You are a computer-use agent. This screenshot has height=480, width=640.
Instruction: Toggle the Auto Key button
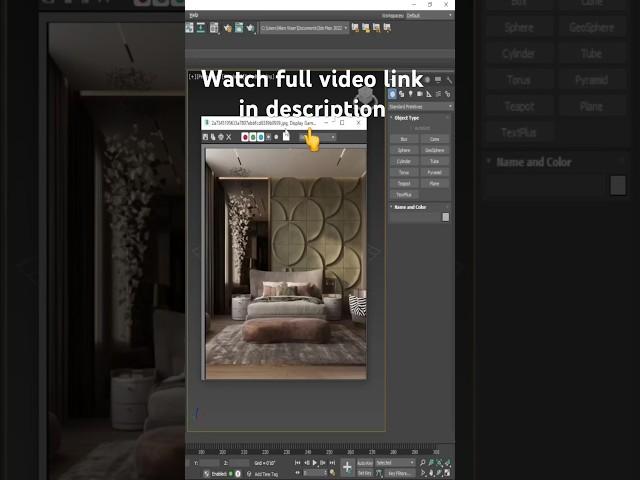365,463
